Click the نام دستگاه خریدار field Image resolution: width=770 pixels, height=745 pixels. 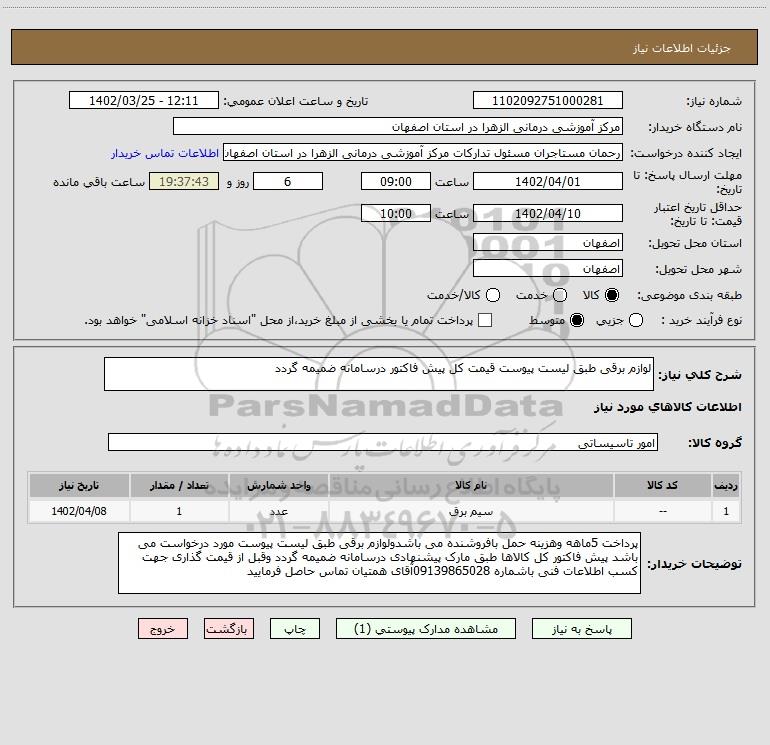(x=398, y=127)
